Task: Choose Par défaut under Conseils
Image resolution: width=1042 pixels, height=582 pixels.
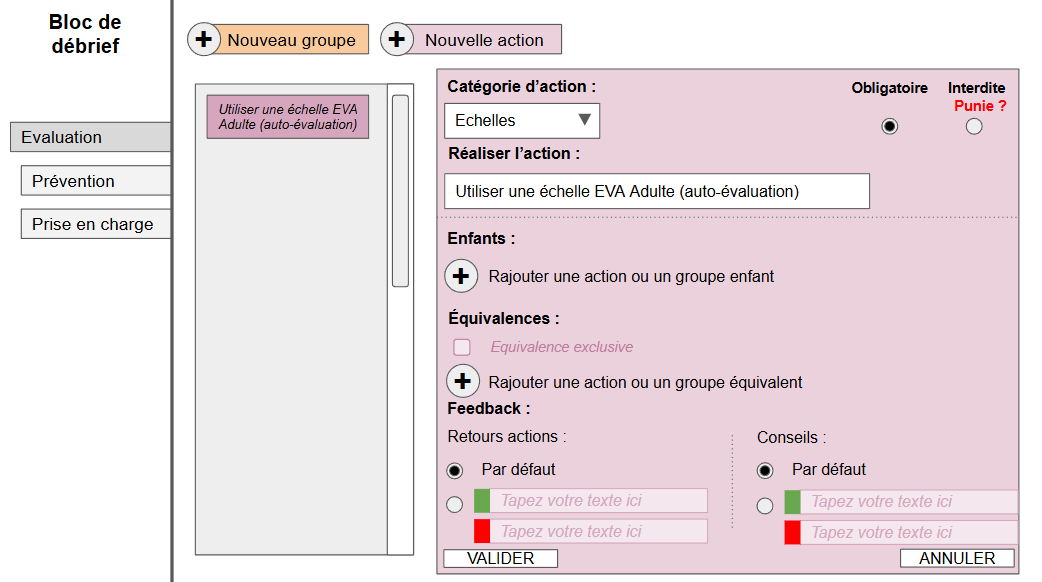Action: click(x=765, y=470)
